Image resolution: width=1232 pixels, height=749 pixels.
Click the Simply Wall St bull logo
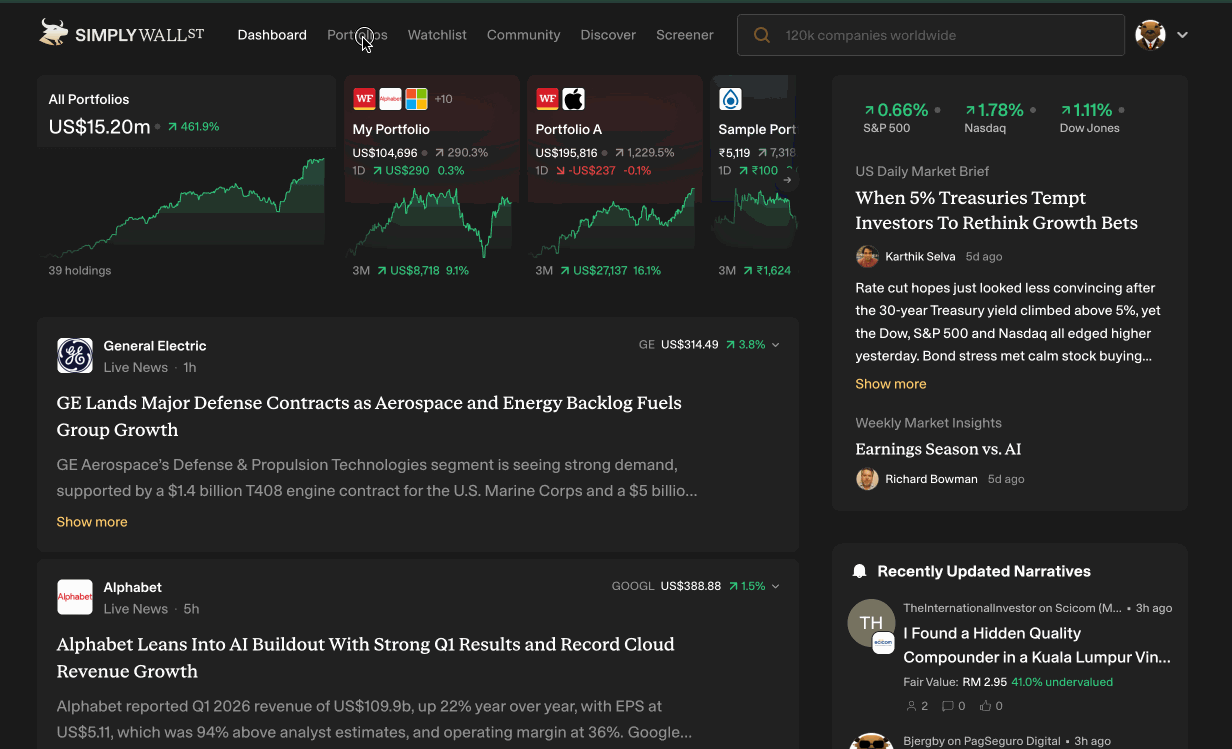pos(53,33)
